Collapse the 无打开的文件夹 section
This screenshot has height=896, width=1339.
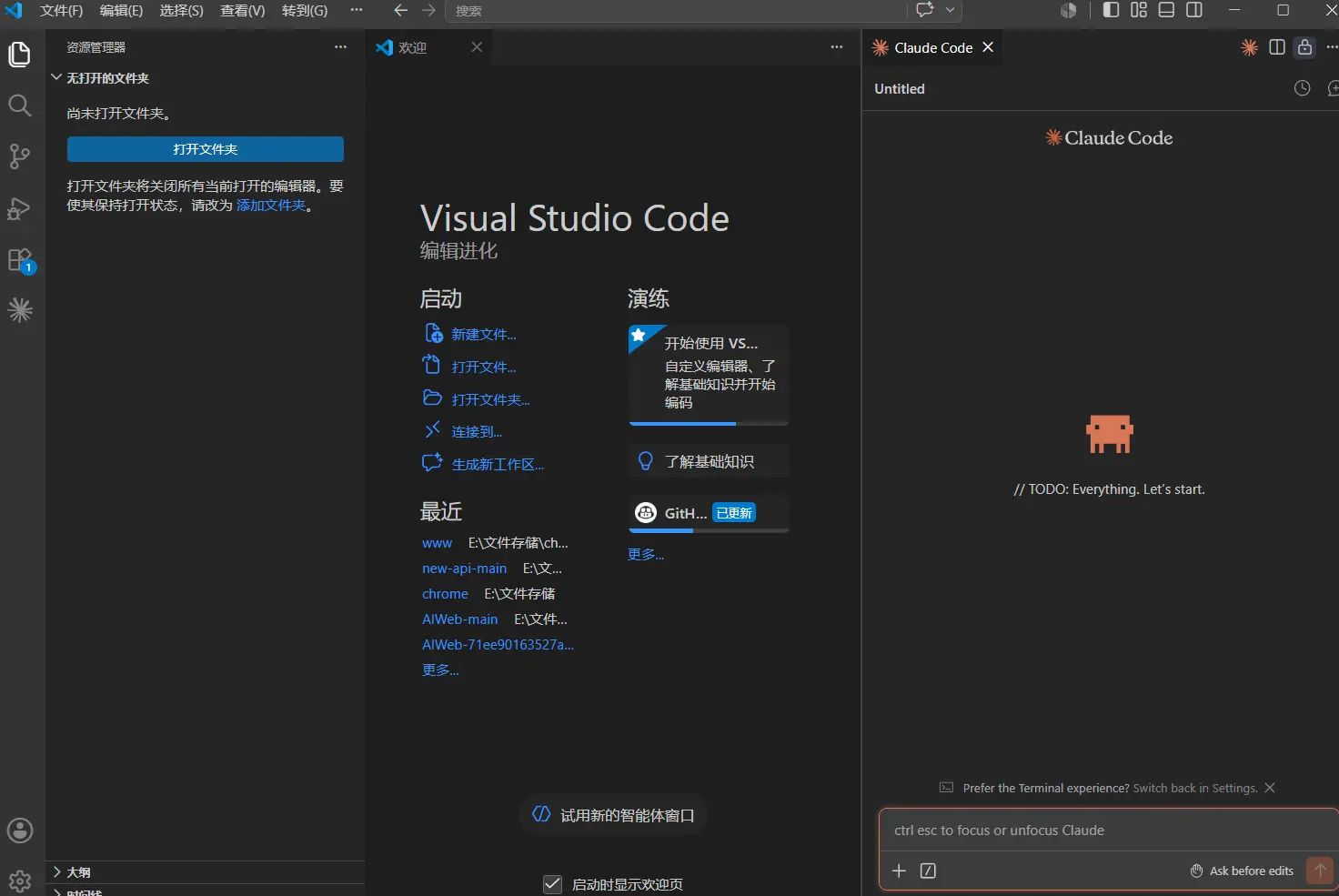[205, 78]
